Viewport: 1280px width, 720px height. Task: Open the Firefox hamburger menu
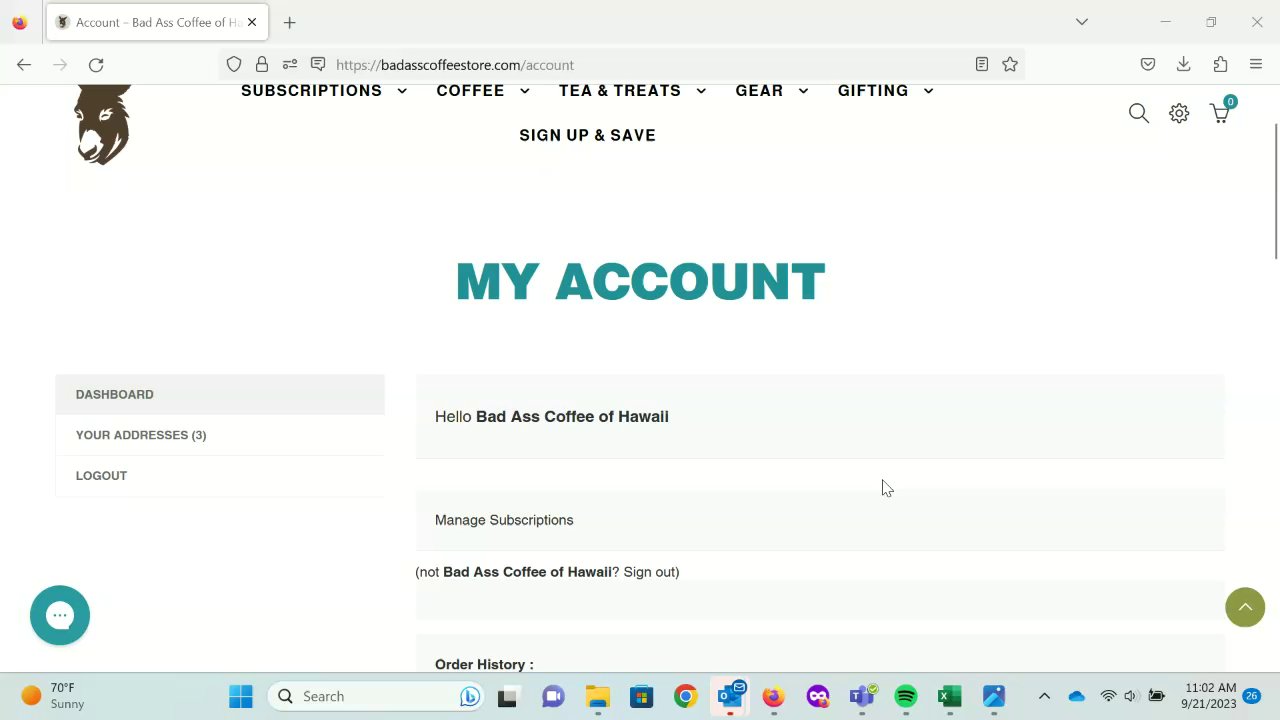[1256, 65]
